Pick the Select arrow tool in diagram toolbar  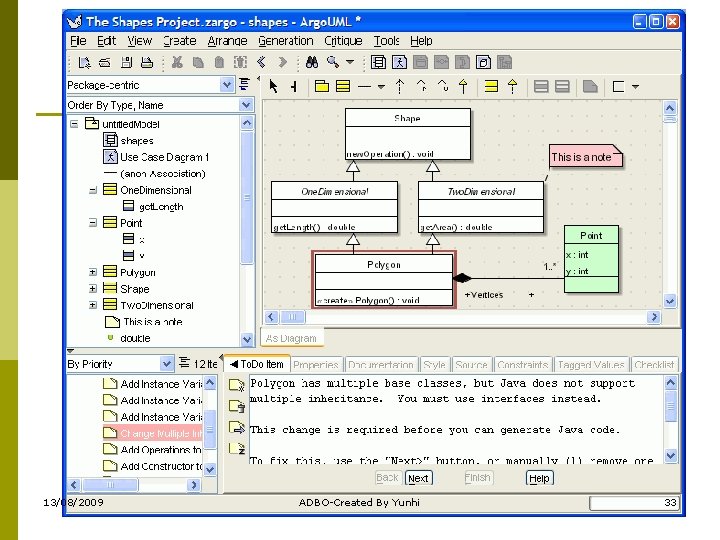[x=273, y=86]
